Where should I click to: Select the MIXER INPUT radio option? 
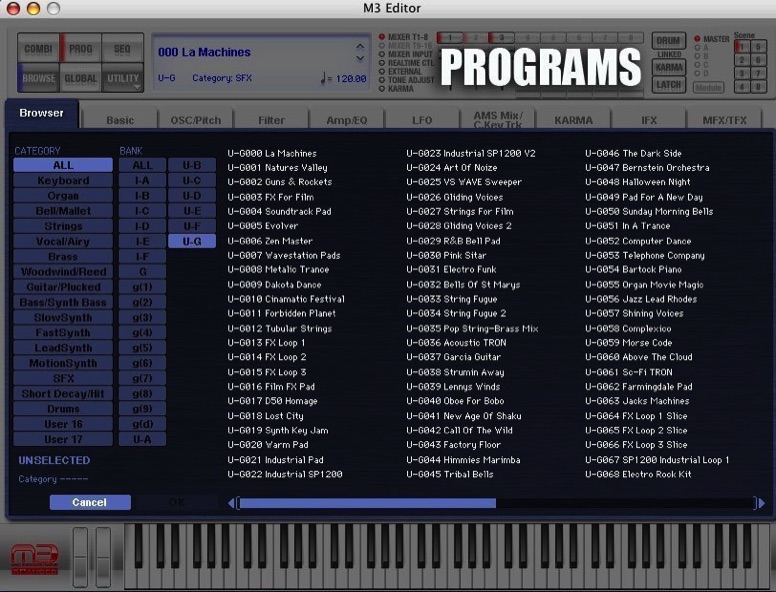382,54
